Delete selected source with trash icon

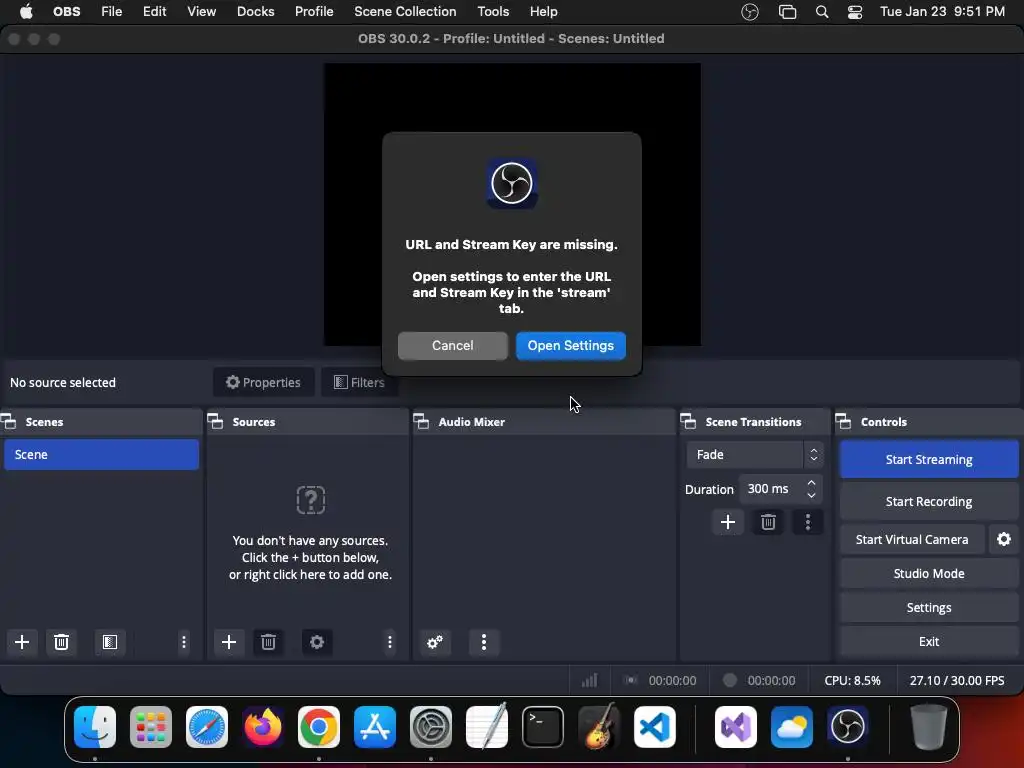[268, 642]
